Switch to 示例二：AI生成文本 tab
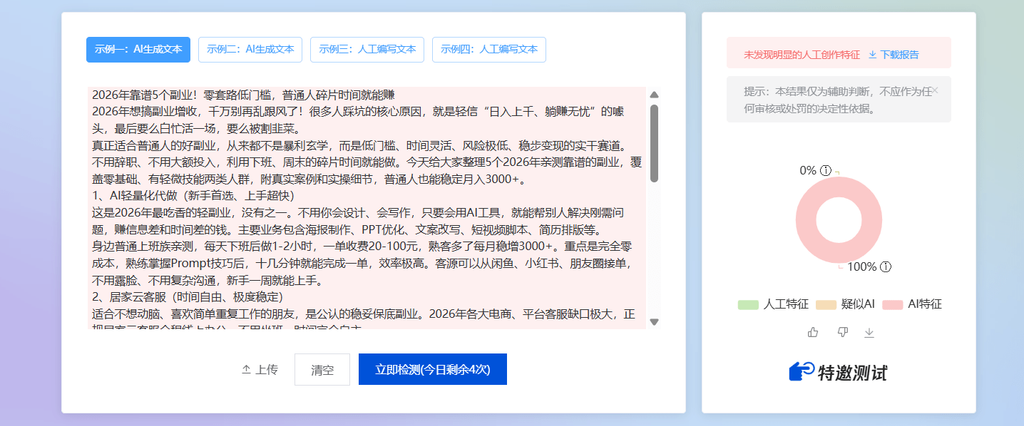 coord(250,49)
